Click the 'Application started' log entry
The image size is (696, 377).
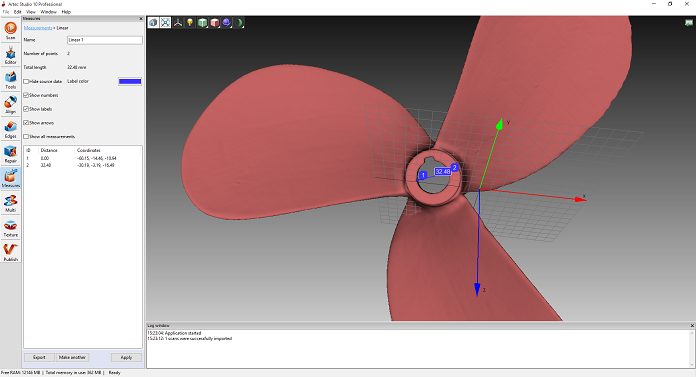pyautogui.click(x=174, y=333)
